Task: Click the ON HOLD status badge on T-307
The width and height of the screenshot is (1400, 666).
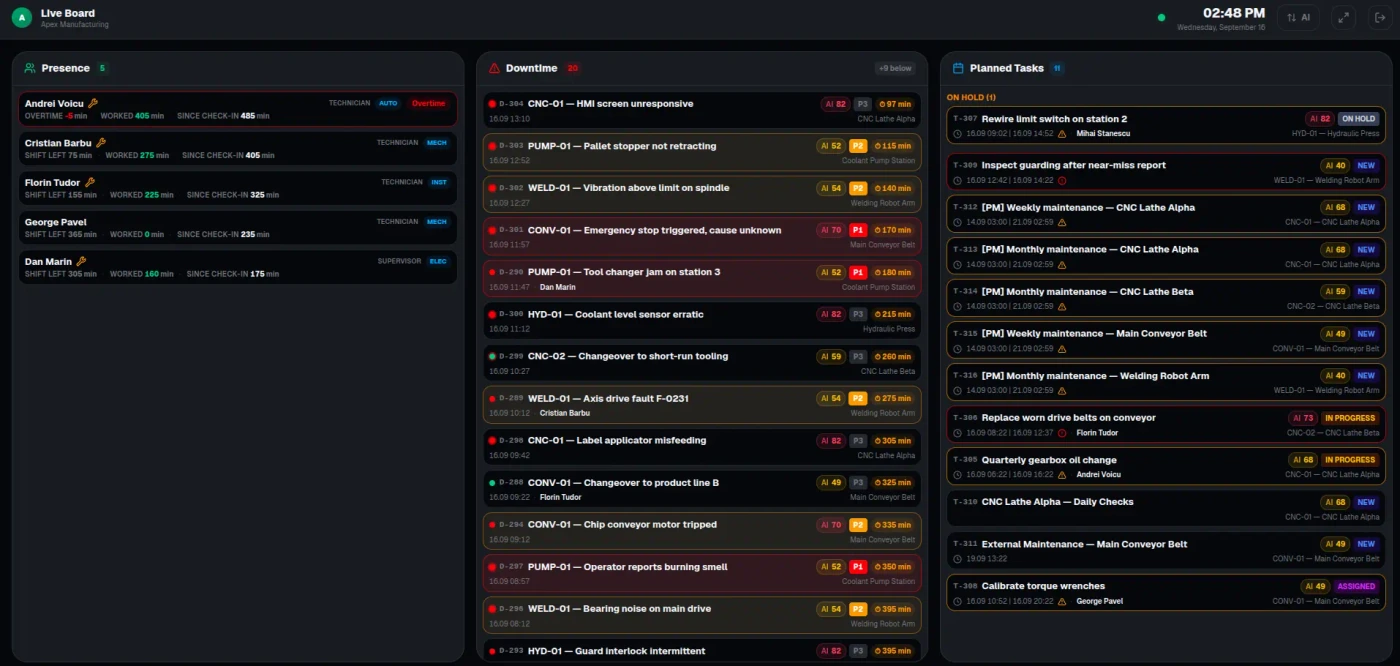Action: (1358, 118)
